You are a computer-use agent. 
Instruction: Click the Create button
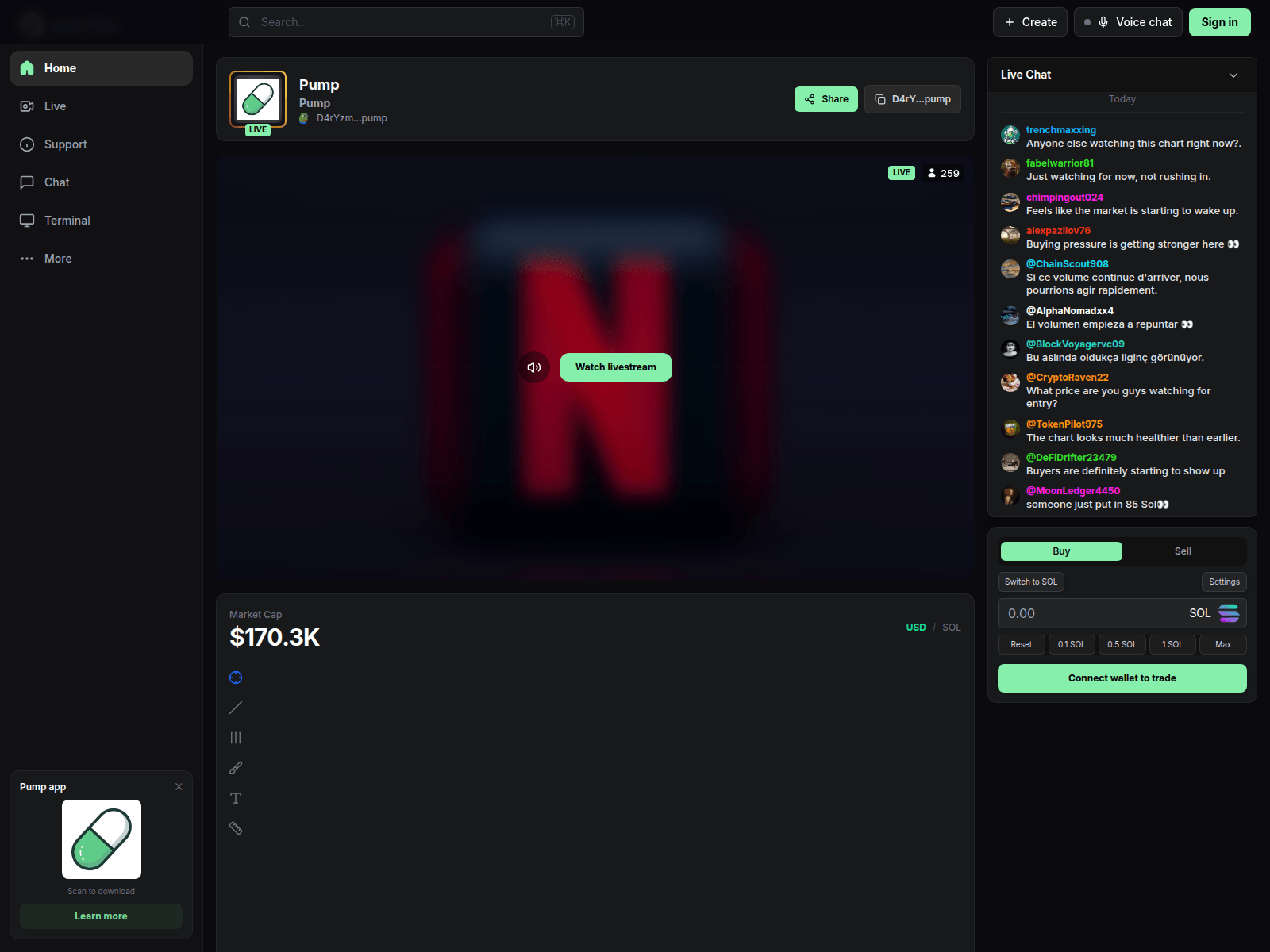[1030, 22]
